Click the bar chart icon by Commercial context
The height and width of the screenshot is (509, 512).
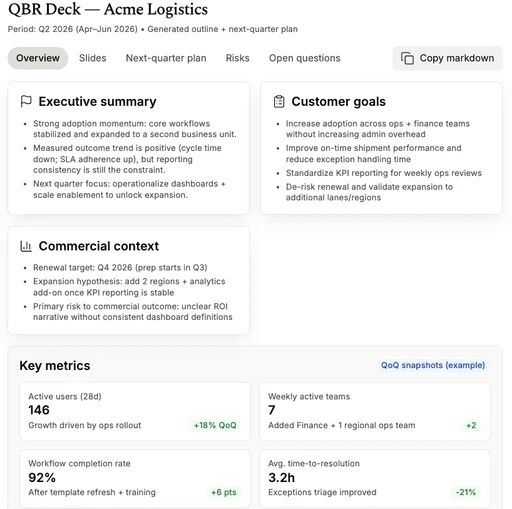point(26,246)
